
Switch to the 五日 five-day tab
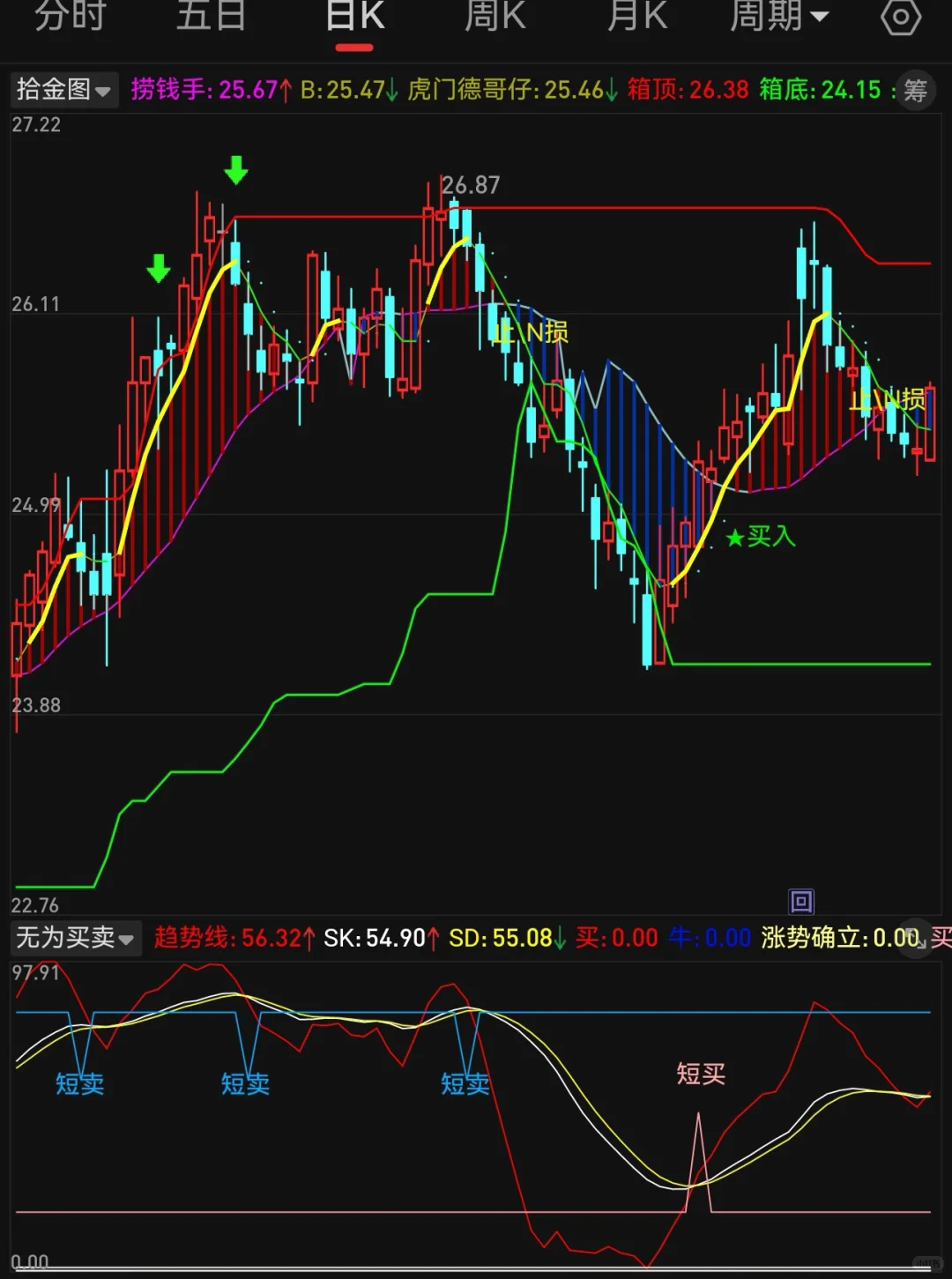point(211,16)
